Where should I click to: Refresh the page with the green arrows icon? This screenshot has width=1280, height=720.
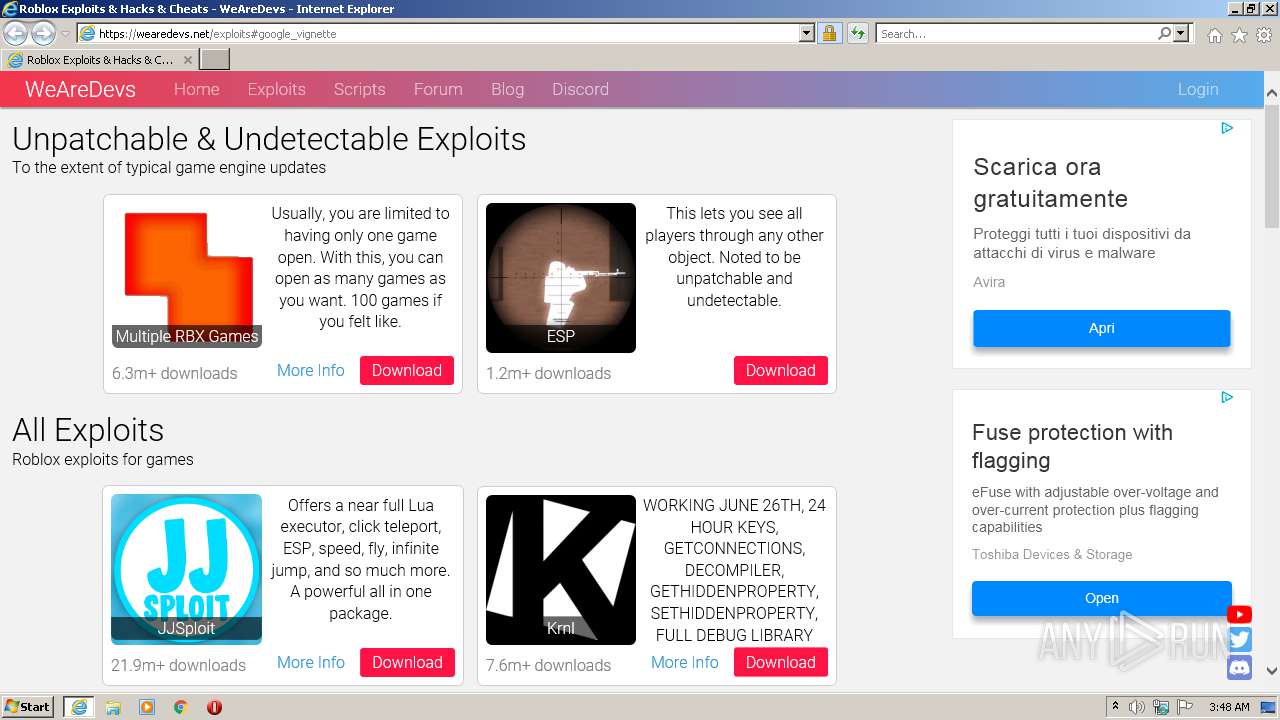(857, 33)
